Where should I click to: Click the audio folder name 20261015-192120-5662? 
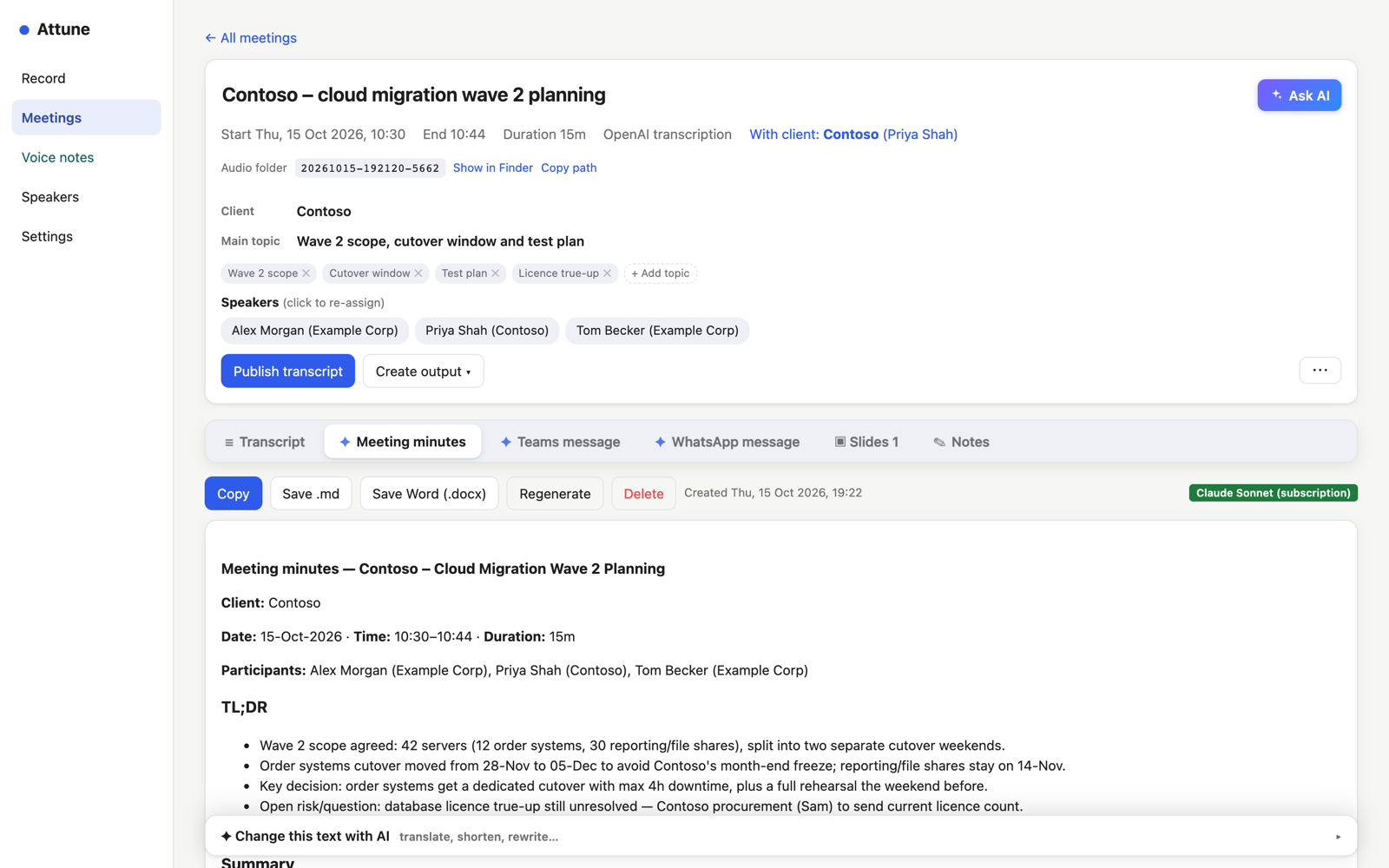coord(370,168)
